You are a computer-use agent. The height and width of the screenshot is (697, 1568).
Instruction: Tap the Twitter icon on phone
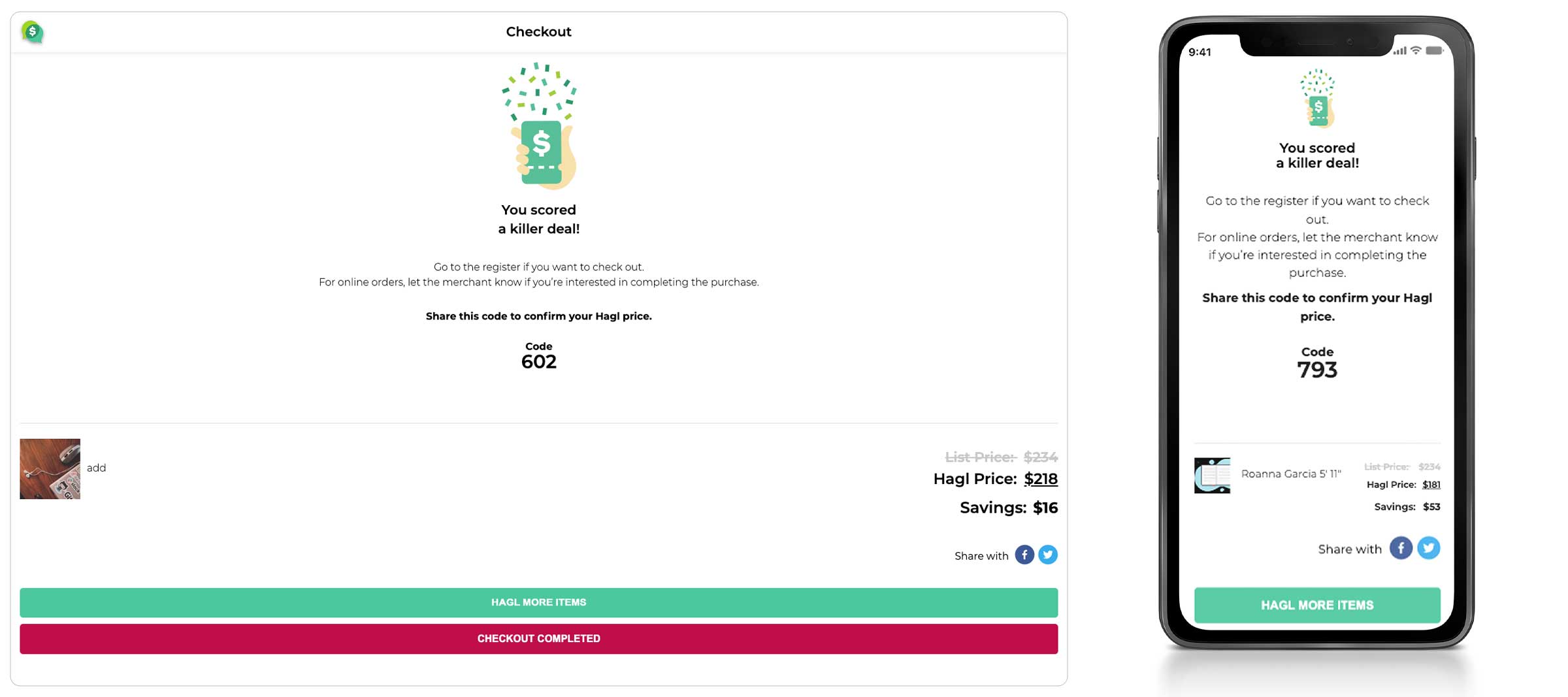(x=1429, y=548)
